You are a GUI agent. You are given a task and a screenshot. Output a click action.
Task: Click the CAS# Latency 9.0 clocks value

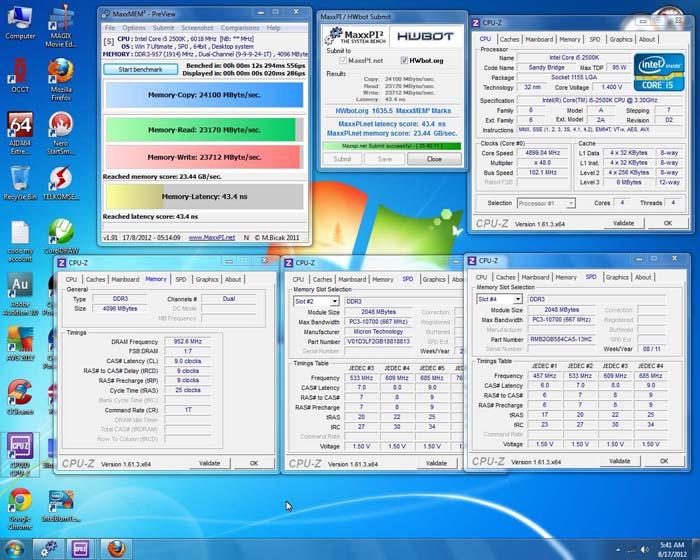point(188,361)
